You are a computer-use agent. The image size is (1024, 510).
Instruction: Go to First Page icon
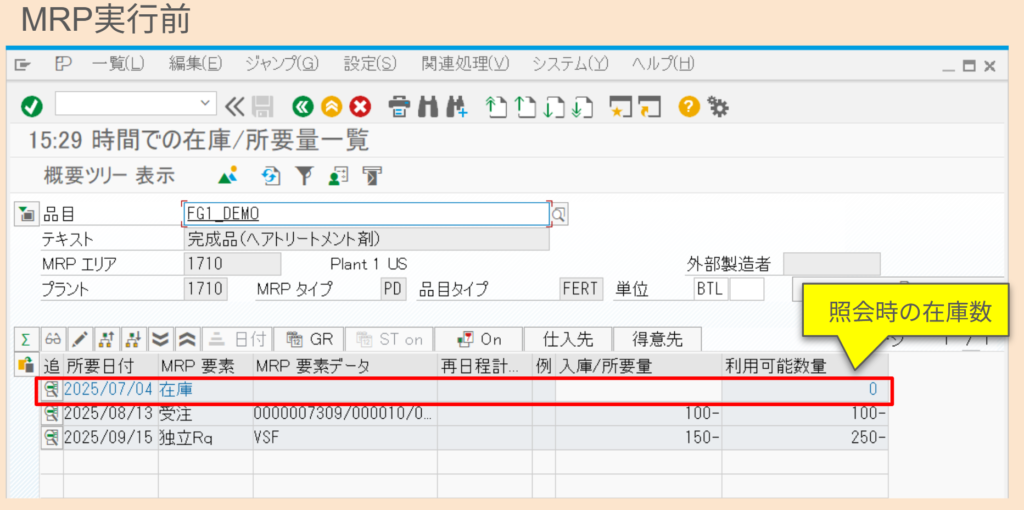click(498, 106)
